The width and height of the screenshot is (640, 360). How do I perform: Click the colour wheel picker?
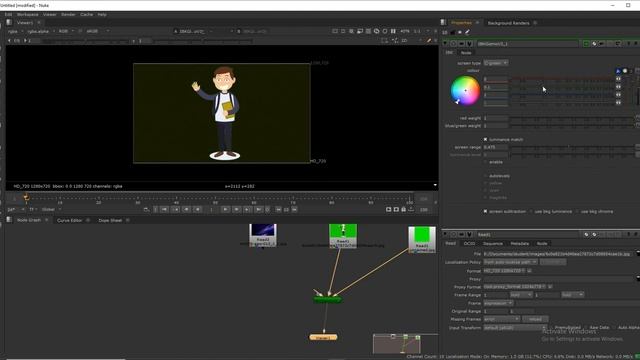click(x=465, y=91)
